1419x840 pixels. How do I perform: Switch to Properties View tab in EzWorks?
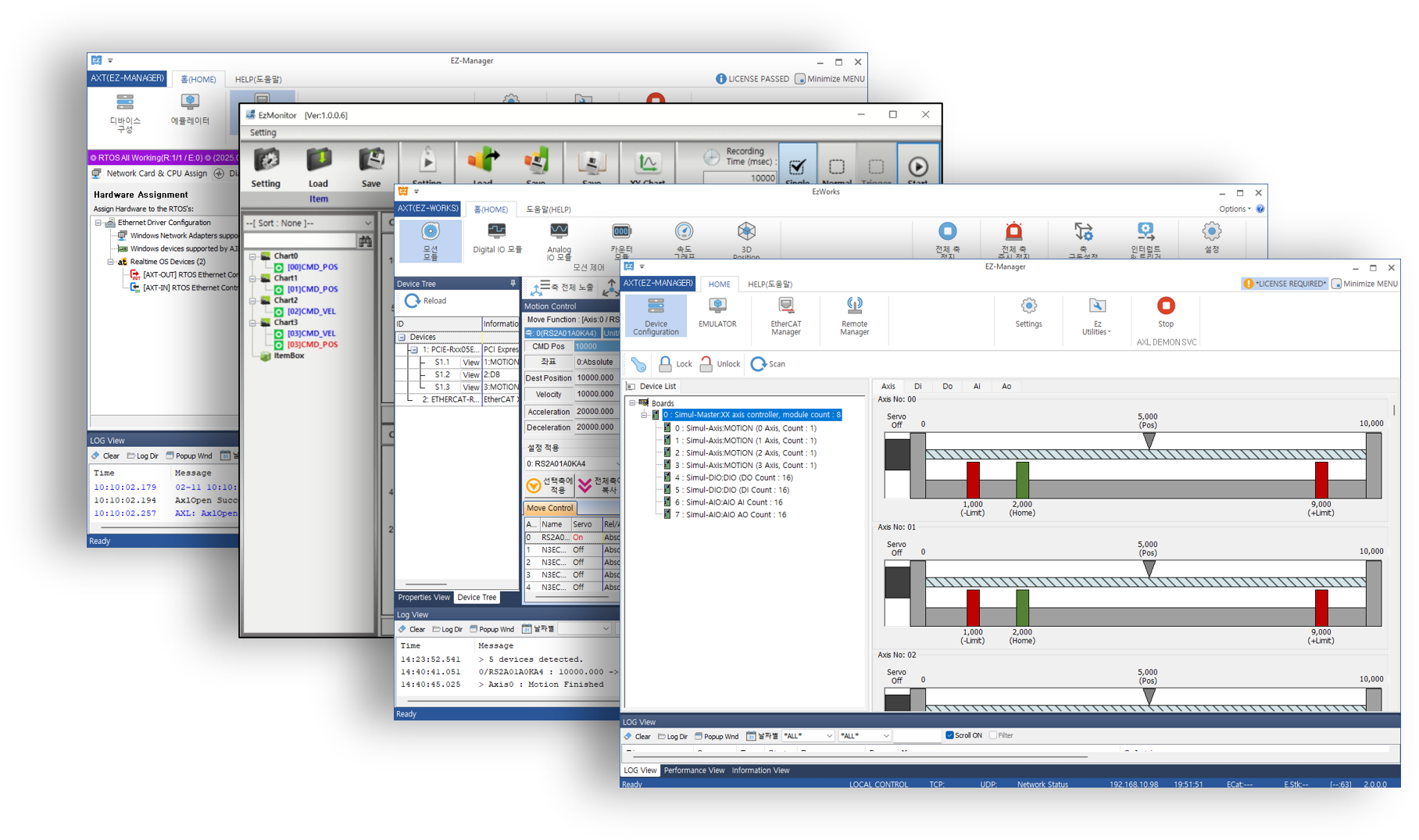(x=424, y=598)
